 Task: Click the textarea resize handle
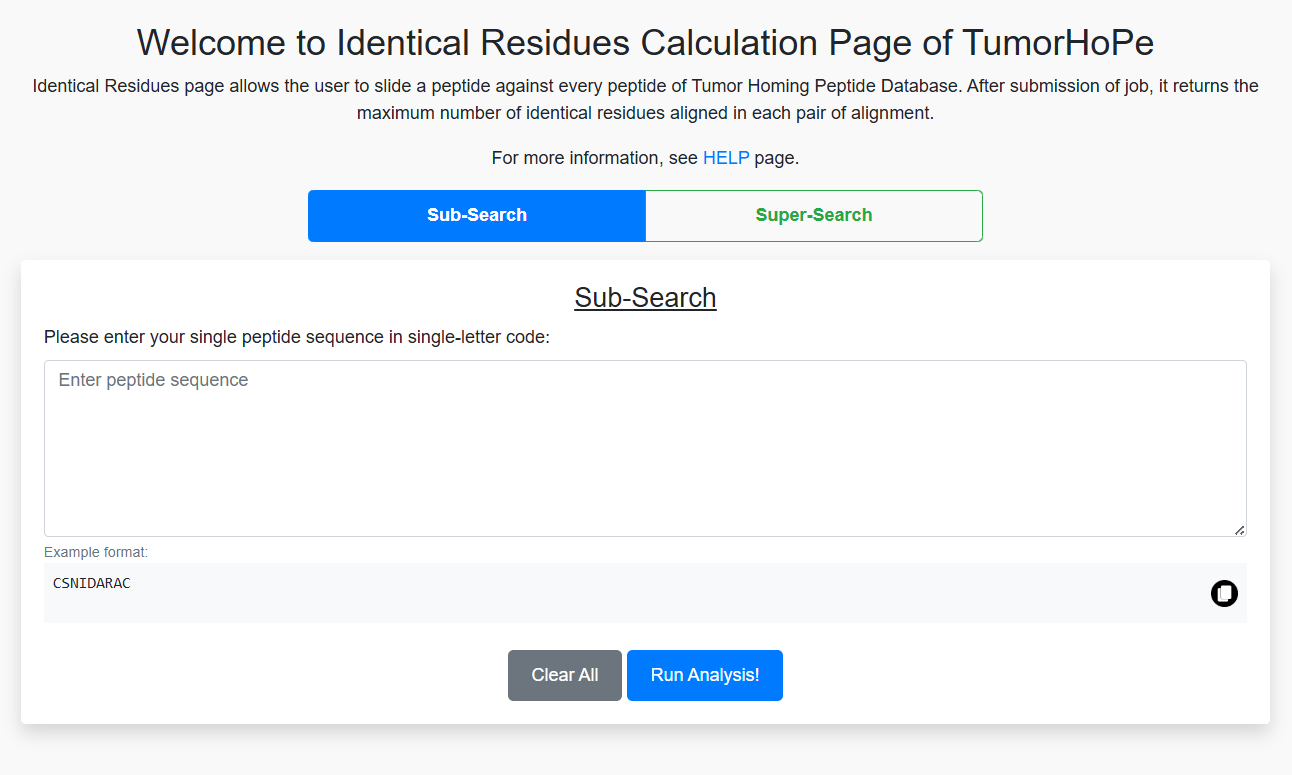point(1240,530)
